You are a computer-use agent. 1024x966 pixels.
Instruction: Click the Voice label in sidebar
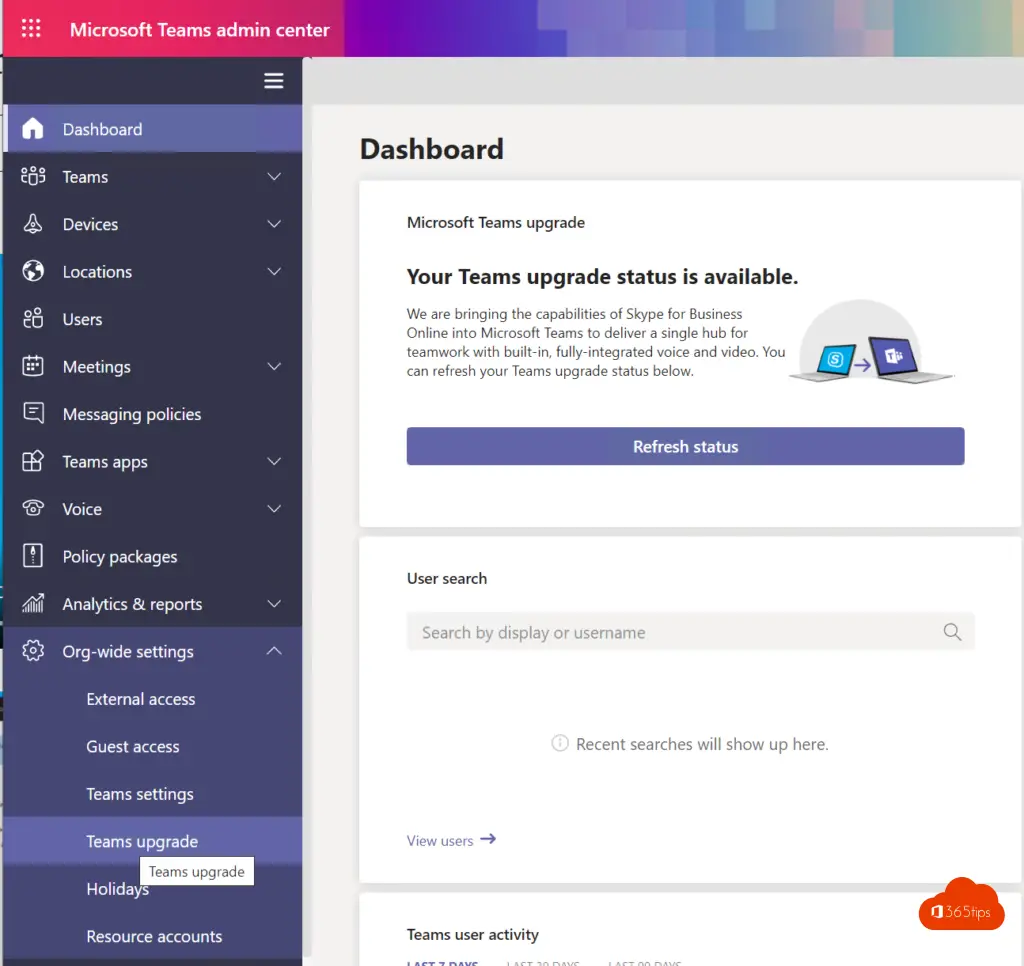82,509
